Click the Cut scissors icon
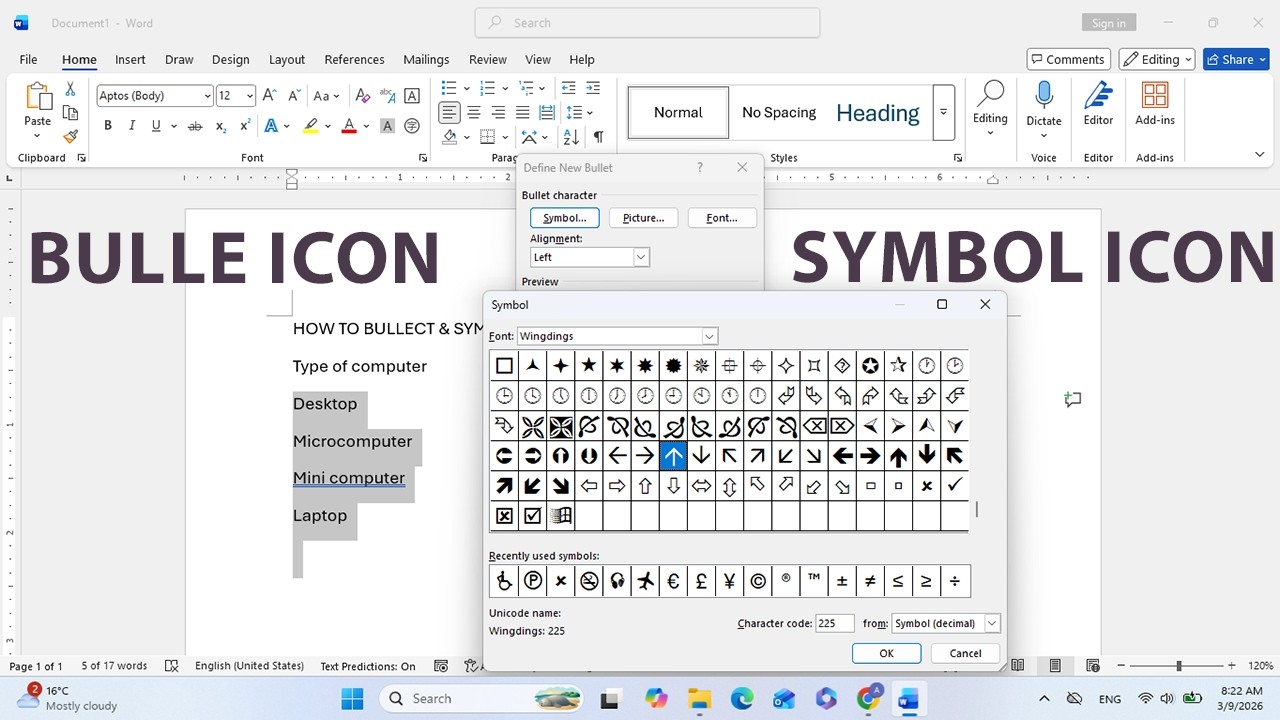Screen dimensions: 1280x720 [70, 90]
